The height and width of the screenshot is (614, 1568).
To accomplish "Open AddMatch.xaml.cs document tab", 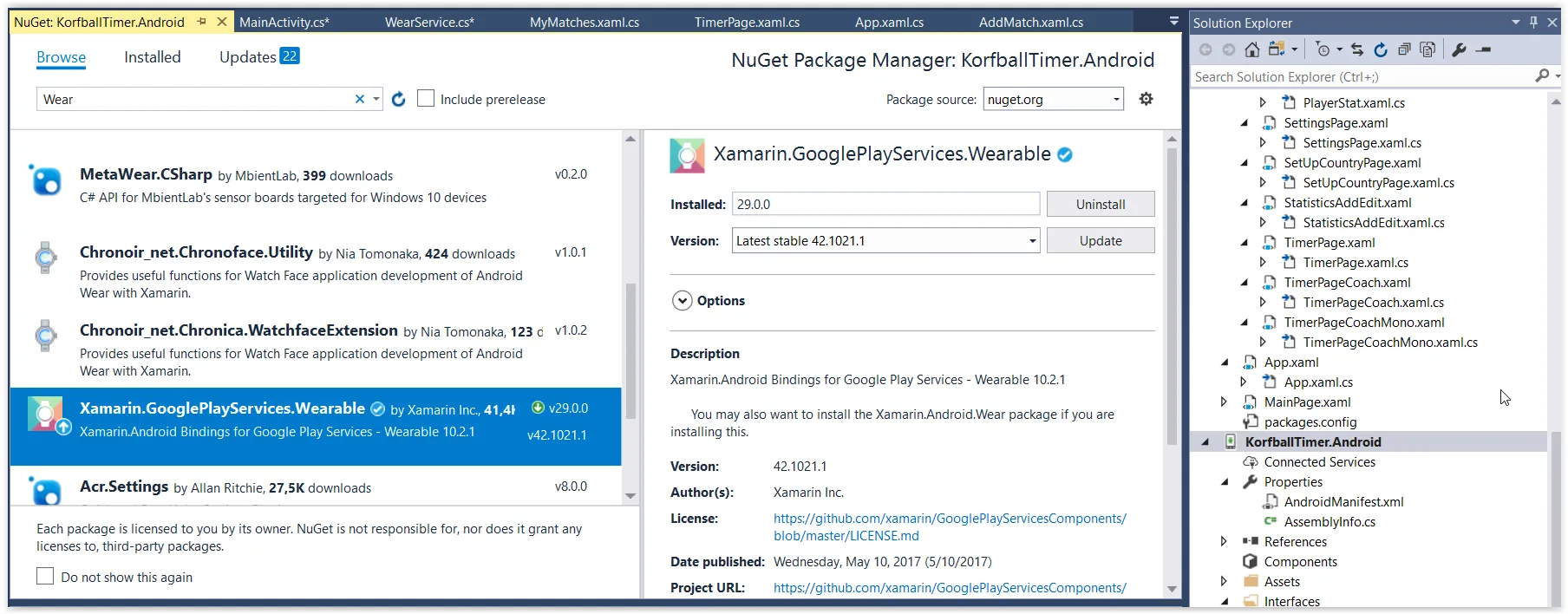I will coord(1030,23).
